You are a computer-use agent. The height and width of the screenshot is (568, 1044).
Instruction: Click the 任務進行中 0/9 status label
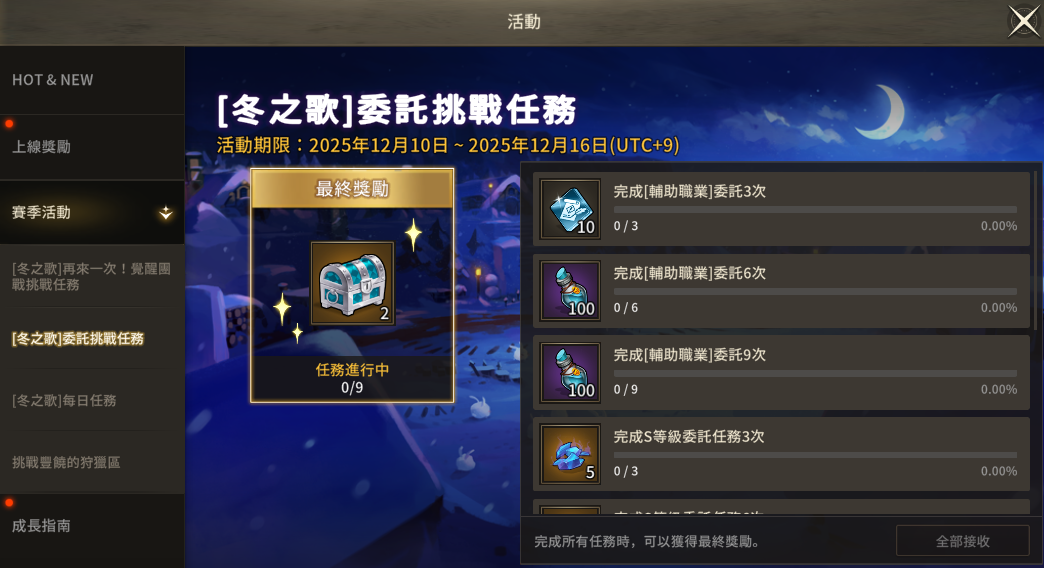tap(352, 378)
